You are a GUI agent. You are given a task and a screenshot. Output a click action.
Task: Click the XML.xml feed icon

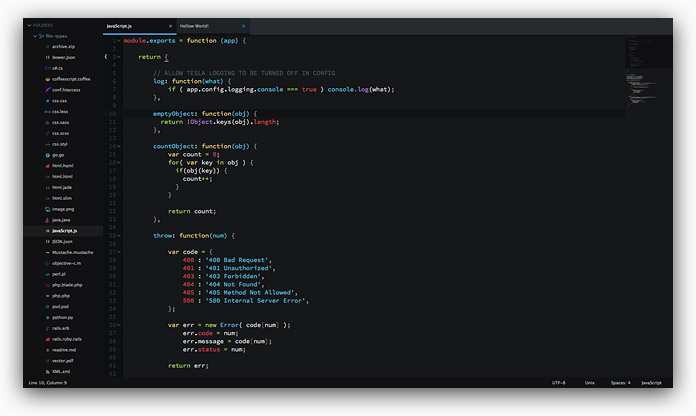(47, 372)
